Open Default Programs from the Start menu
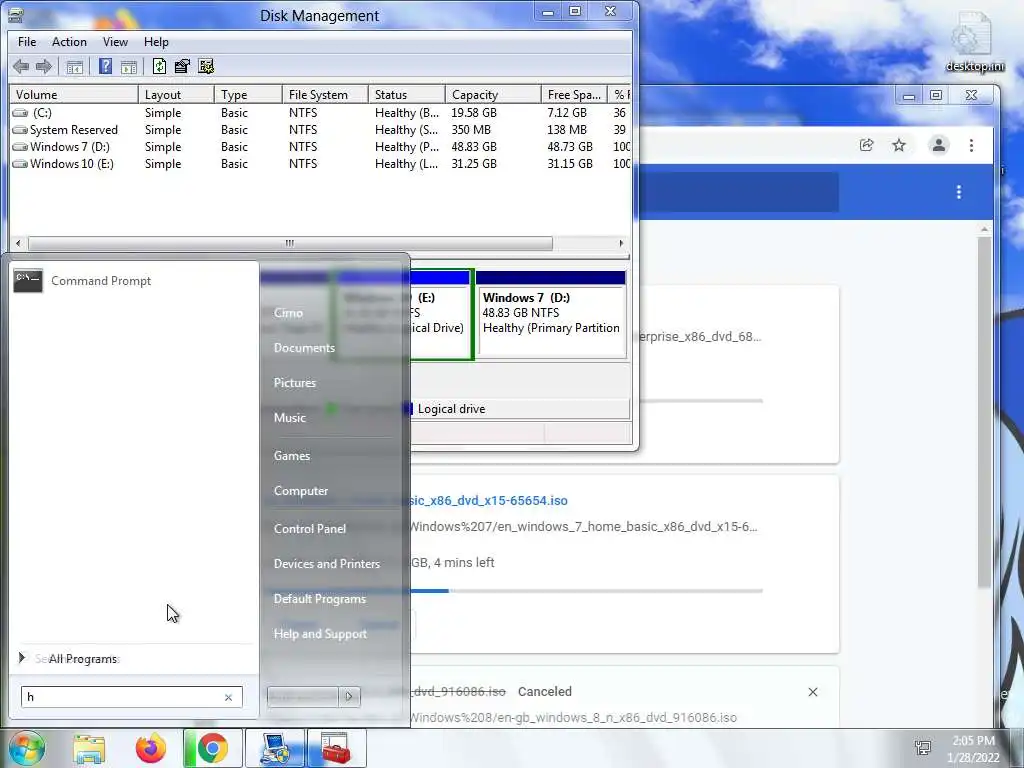 click(x=320, y=599)
